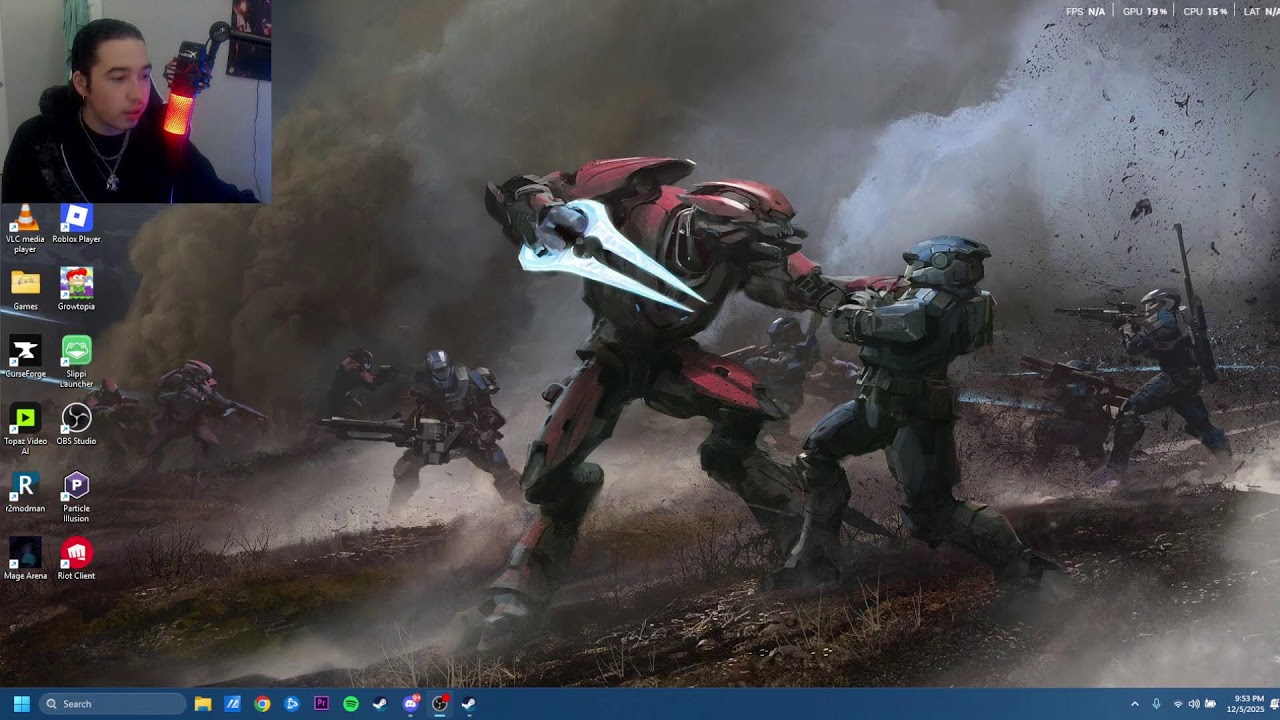Click the battery icon in the system tray
The width and height of the screenshot is (1280, 720).
pyautogui.click(x=1210, y=704)
